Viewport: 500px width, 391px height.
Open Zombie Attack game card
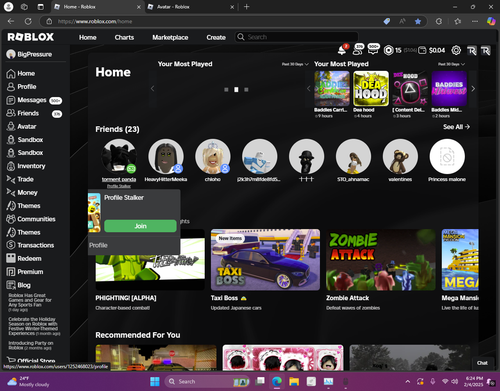point(381,260)
